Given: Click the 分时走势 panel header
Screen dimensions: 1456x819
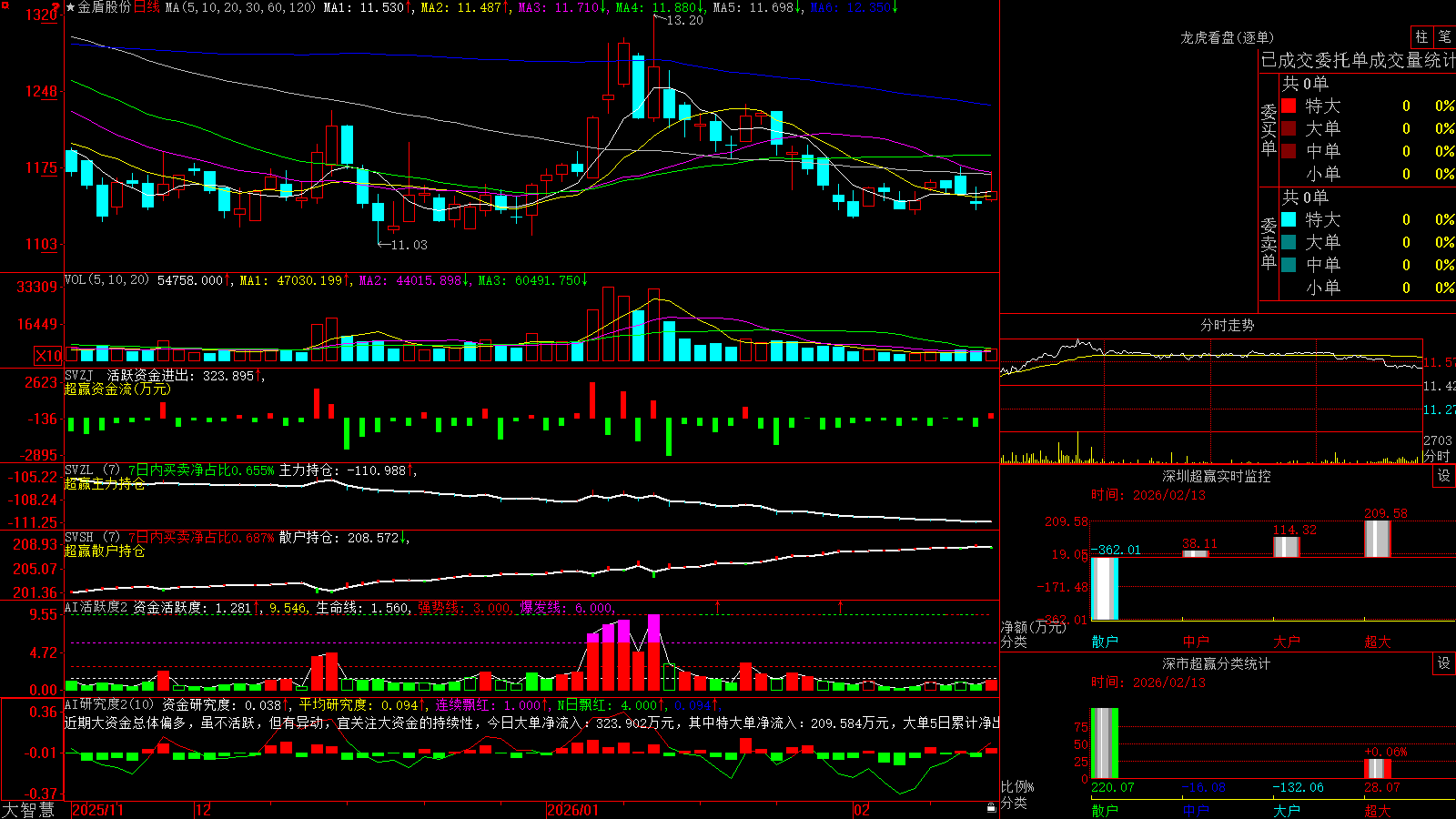Looking at the screenshot, I should click(1227, 325).
